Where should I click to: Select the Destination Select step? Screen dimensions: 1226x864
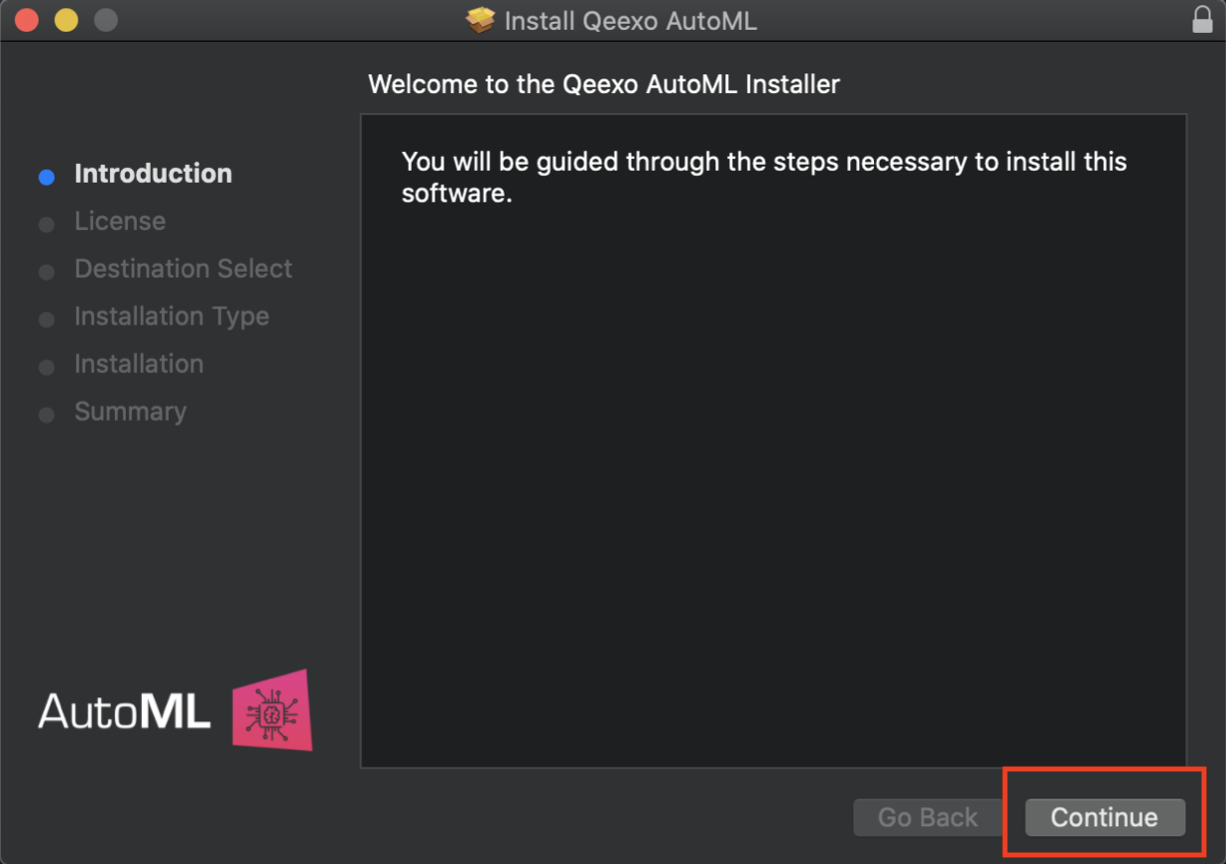(x=183, y=269)
